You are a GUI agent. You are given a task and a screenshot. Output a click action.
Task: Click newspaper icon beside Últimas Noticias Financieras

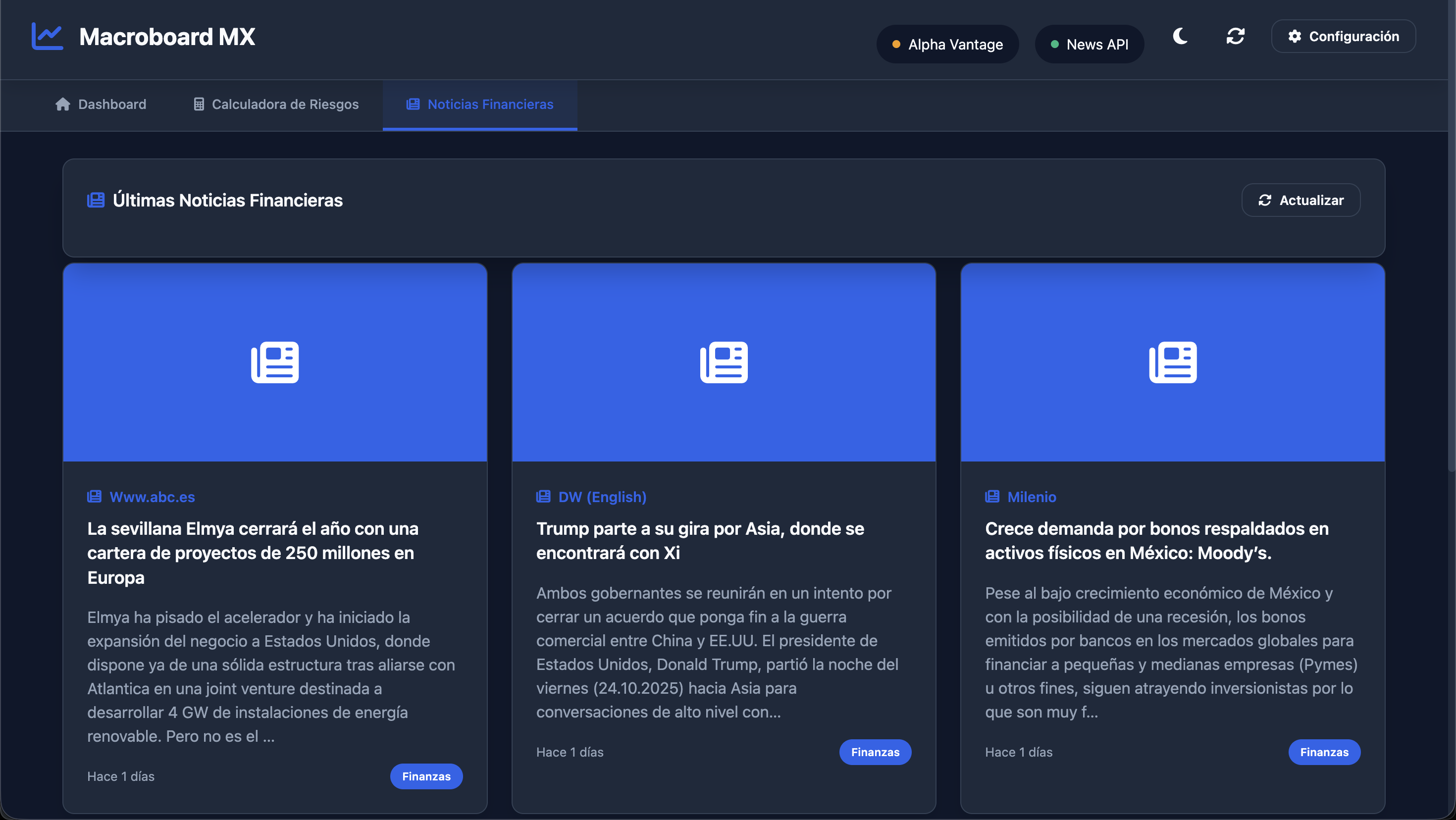pyautogui.click(x=96, y=200)
